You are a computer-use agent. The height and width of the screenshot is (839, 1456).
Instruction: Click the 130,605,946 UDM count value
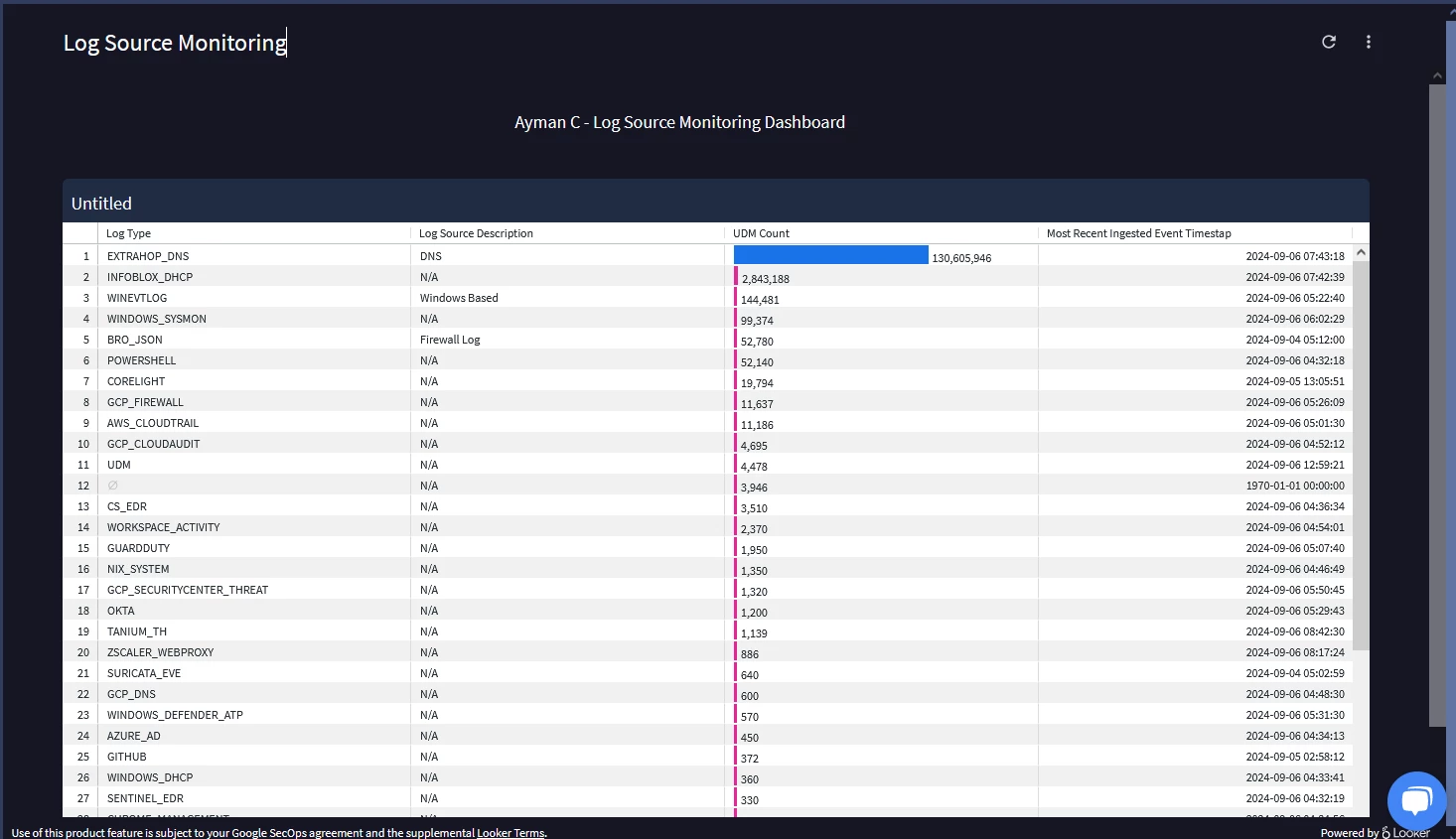(961, 258)
